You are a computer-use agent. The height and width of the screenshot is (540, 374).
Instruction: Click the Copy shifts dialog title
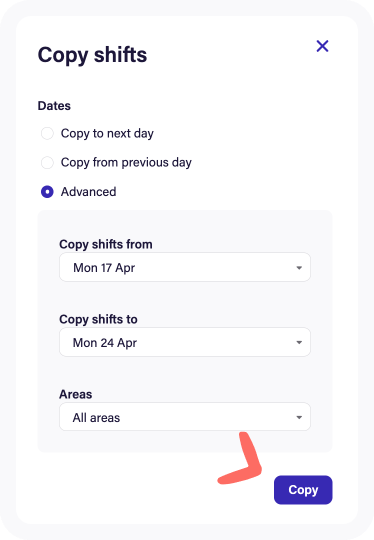pos(92,55)
